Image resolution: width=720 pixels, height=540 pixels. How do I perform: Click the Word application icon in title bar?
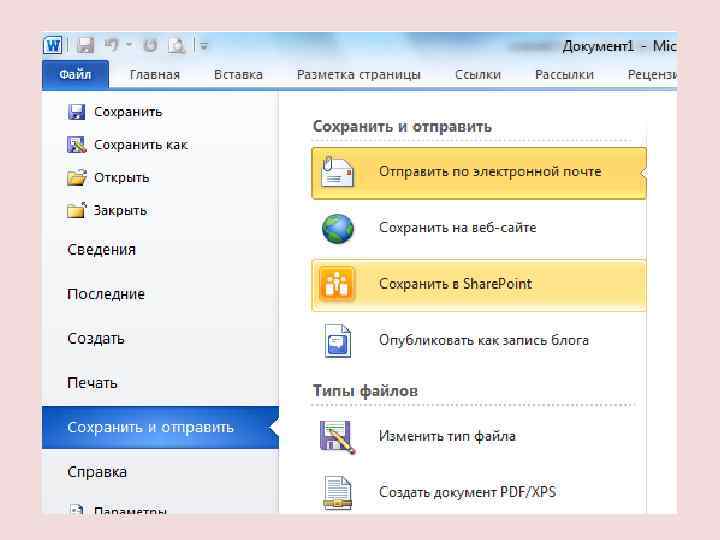(53, 45)
